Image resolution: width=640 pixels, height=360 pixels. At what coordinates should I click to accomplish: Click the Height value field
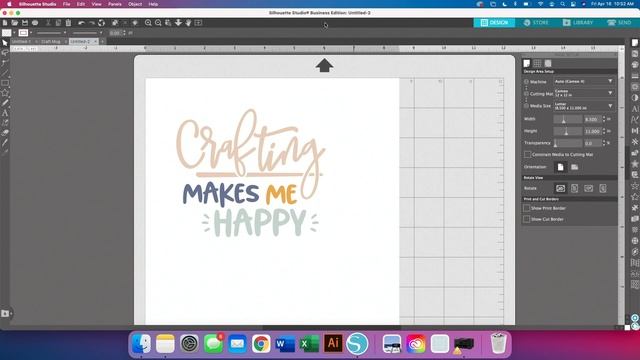[593, 131]
